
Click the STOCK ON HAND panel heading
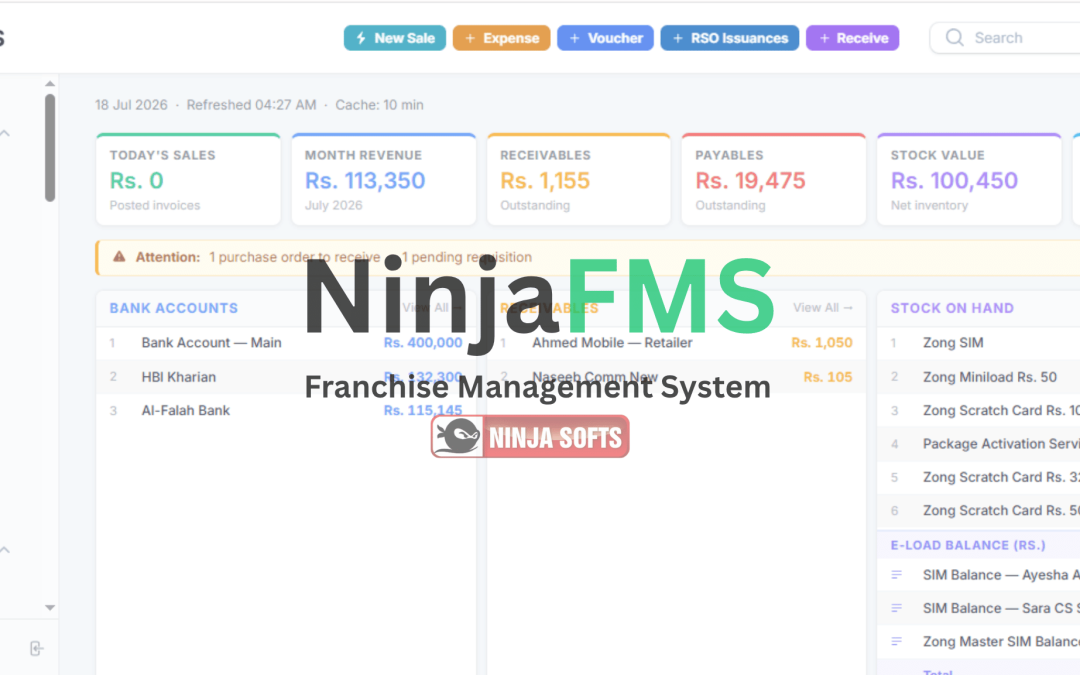coord(952,308)
